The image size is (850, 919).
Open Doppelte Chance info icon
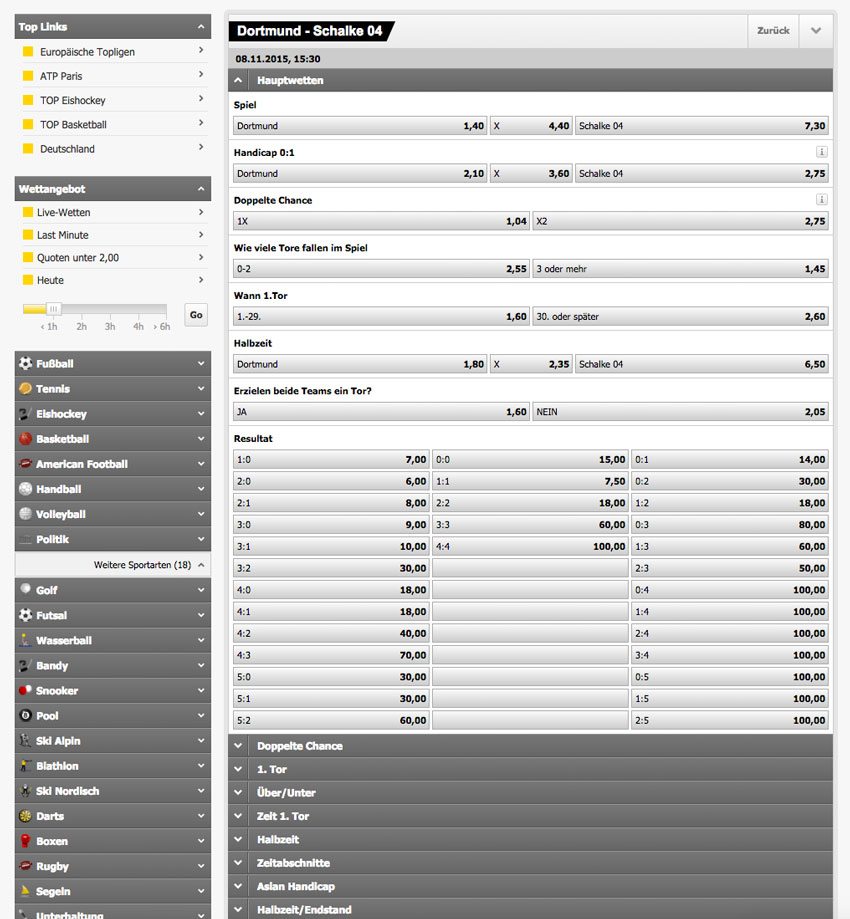pyautogui.click(x=822, y=199)
